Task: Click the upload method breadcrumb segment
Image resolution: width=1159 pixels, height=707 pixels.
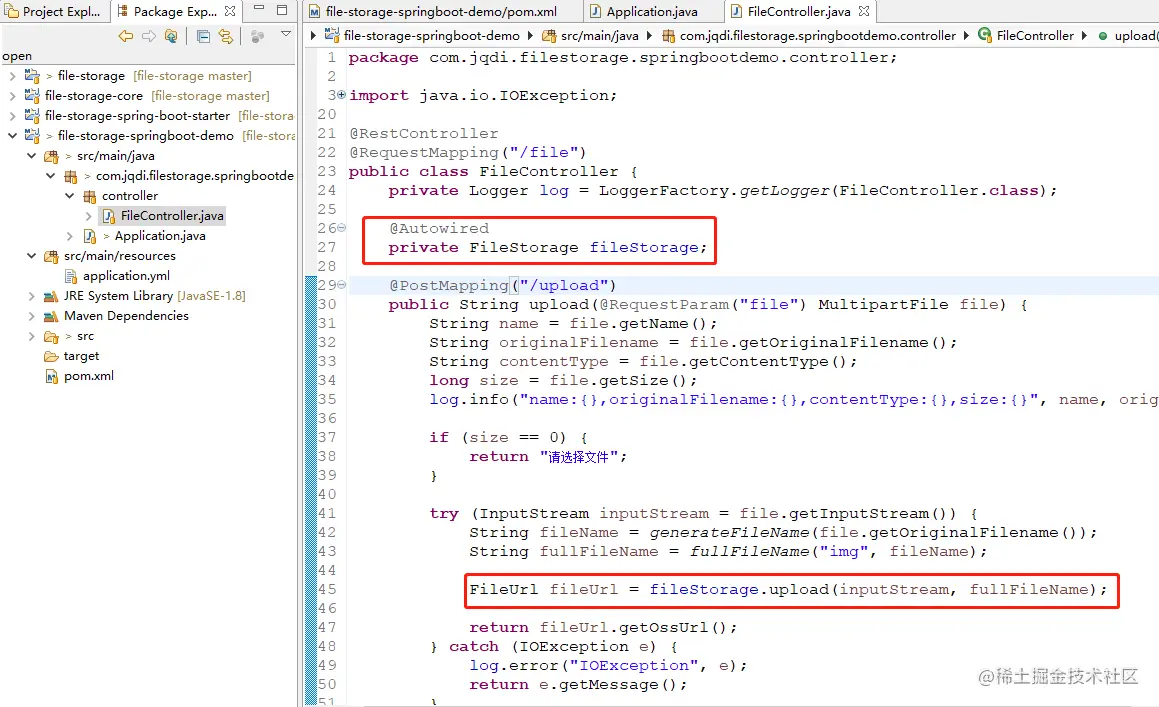Action: pos(1135,35)
